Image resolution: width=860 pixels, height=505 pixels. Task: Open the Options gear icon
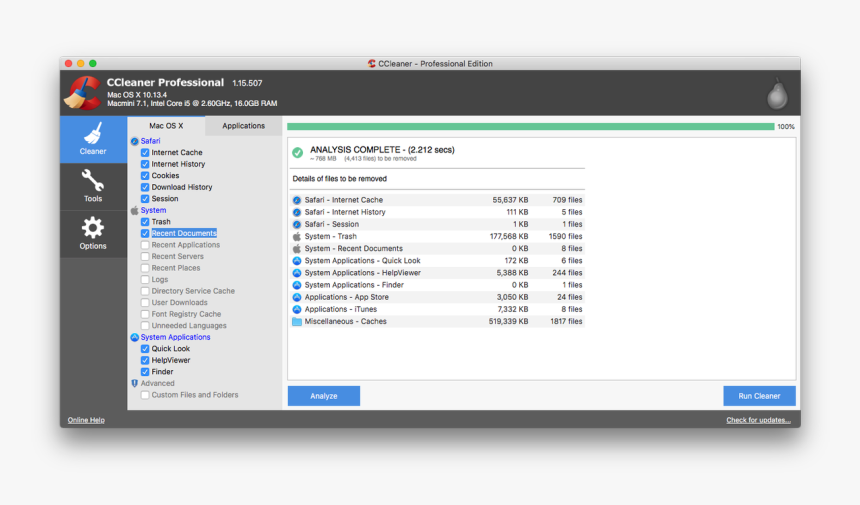(93, 228)
